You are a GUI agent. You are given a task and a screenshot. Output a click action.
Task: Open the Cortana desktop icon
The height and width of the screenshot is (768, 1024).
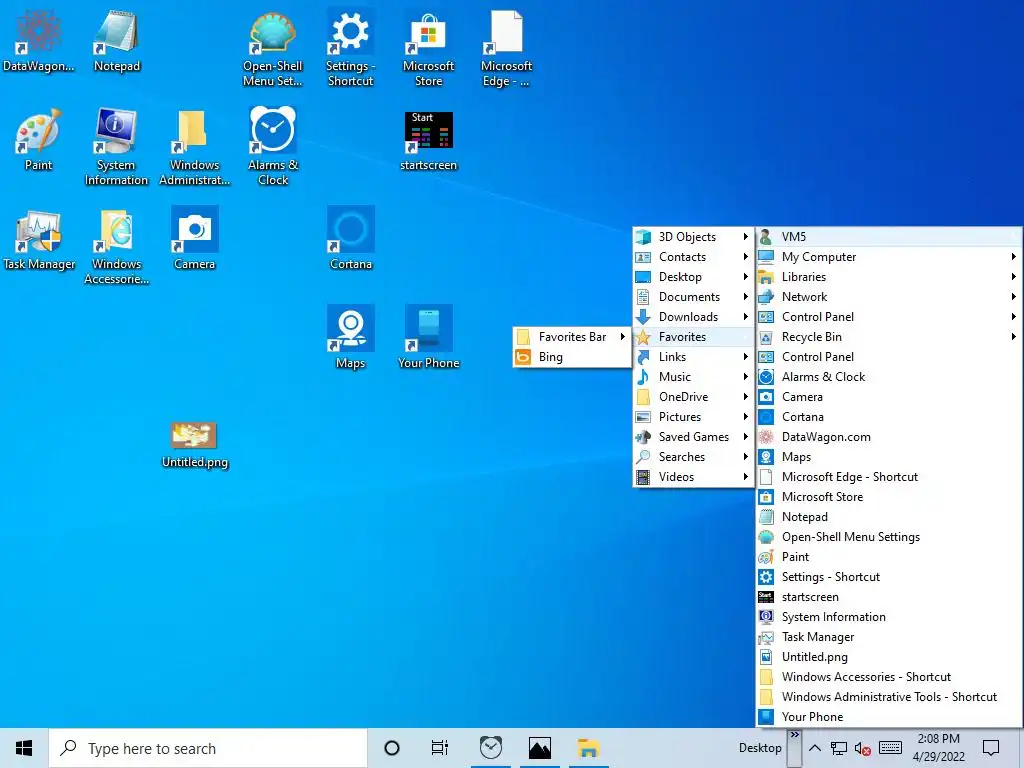[x=351, y=239]
